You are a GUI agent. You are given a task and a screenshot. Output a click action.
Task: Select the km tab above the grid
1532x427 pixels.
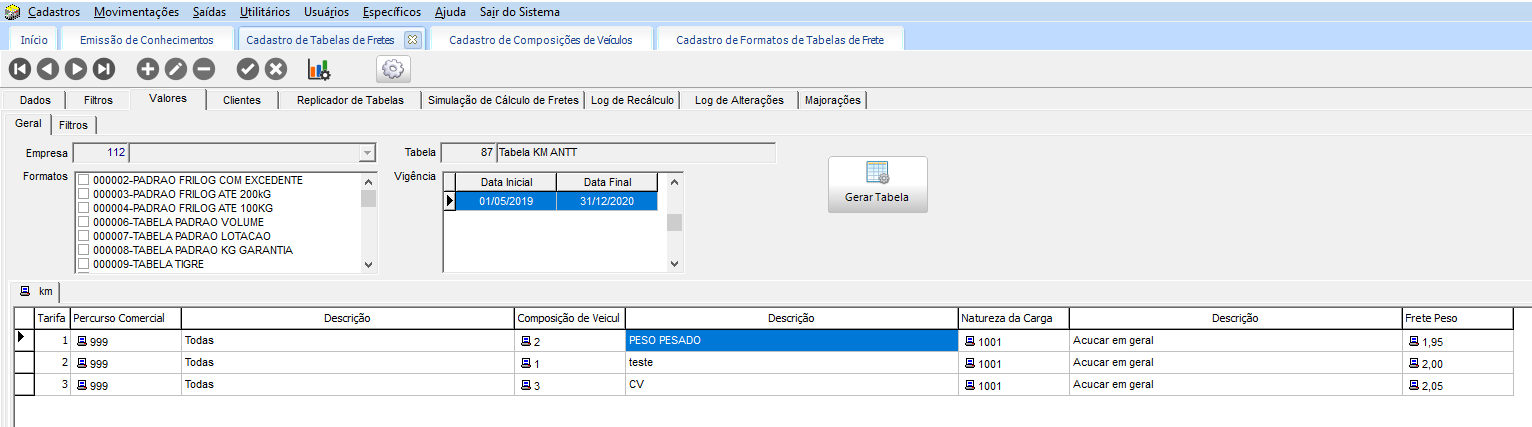click(37, 291)
